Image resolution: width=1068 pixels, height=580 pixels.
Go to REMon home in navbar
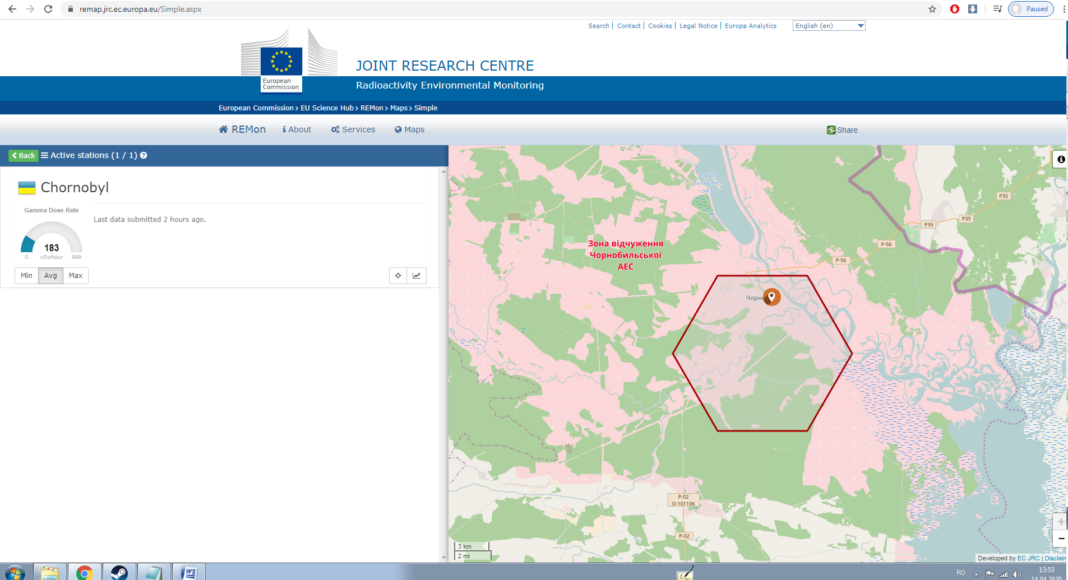click(x=242, y=129)
